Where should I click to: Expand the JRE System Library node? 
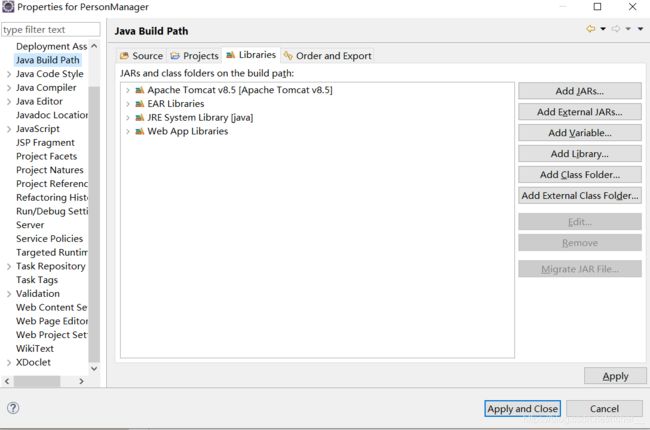(128, 118)
